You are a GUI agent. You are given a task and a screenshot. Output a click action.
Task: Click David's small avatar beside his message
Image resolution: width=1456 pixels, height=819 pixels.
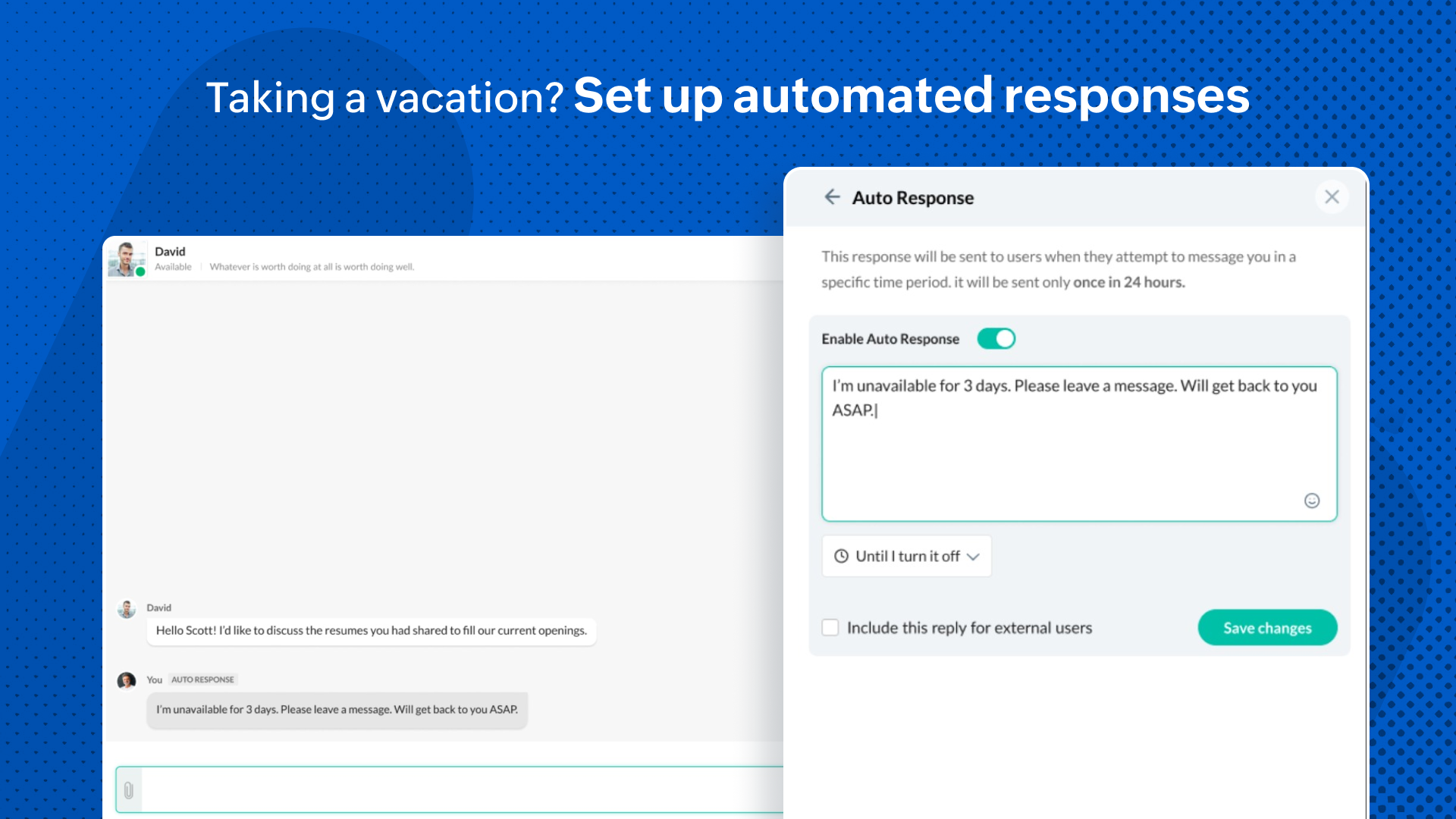click(x=127, y=609)
